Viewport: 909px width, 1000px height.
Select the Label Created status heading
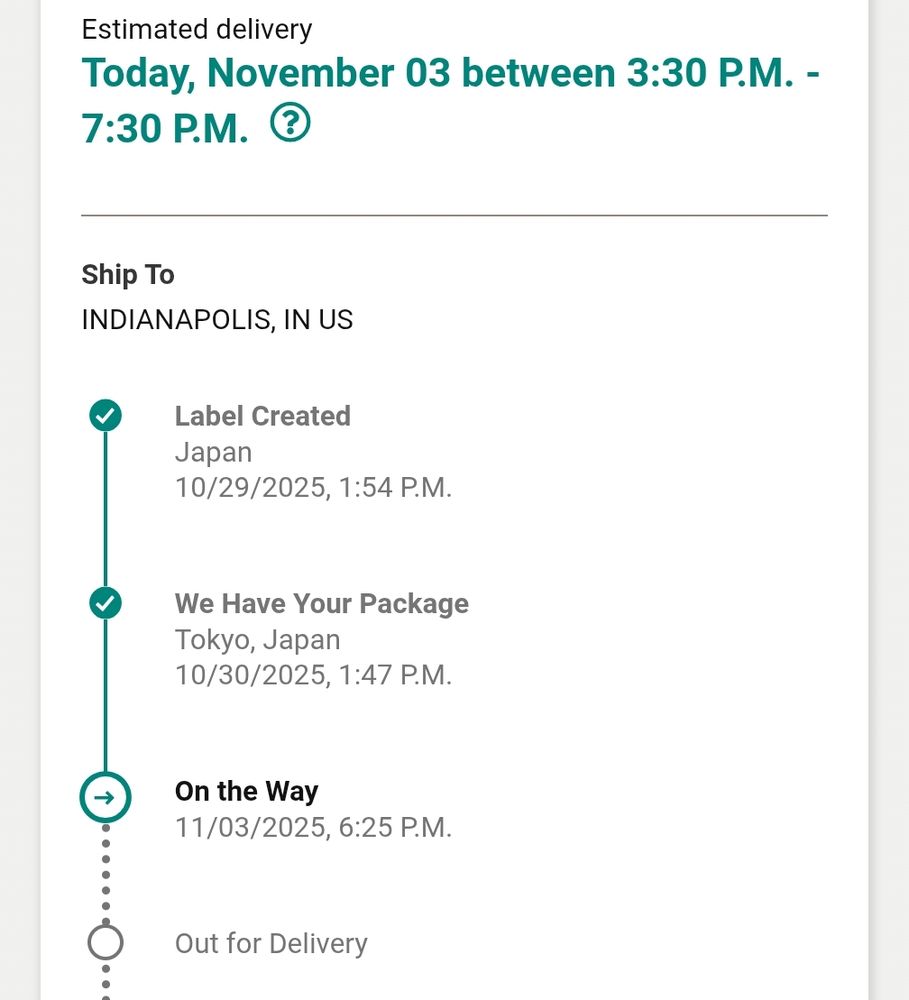coord(263,416)
